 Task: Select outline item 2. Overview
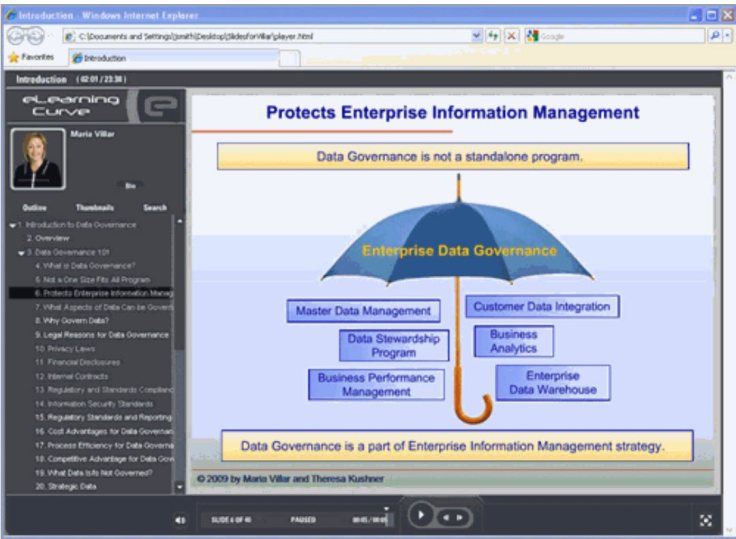tap(48, 239)
